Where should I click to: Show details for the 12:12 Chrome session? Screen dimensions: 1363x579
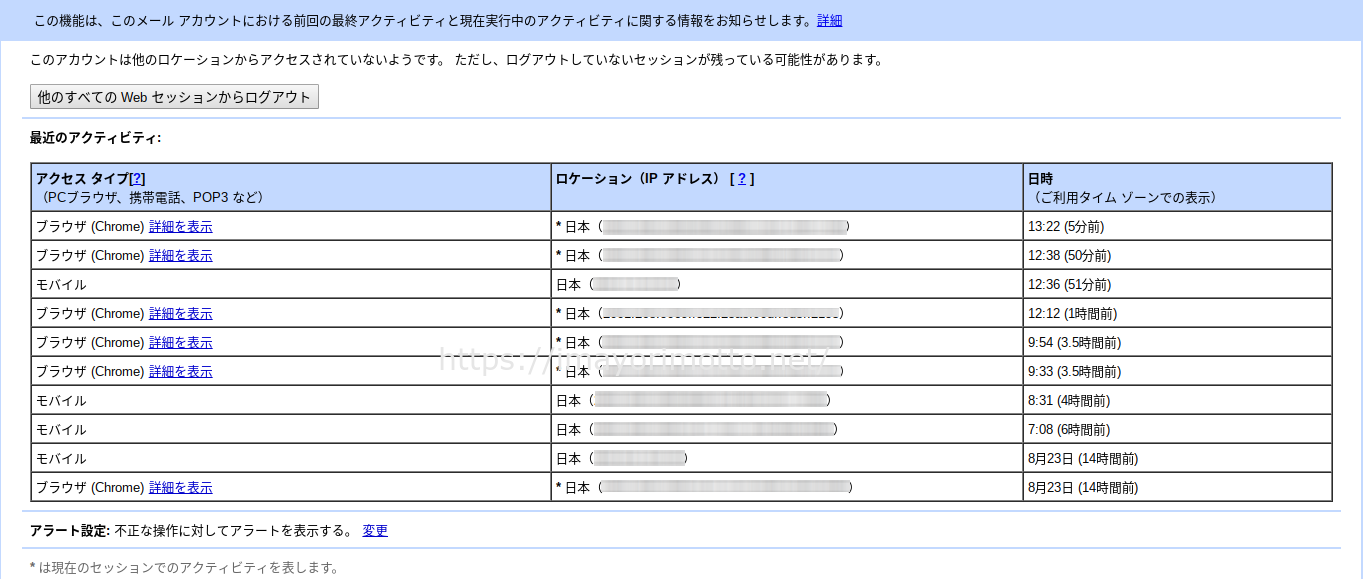(181, 314)
